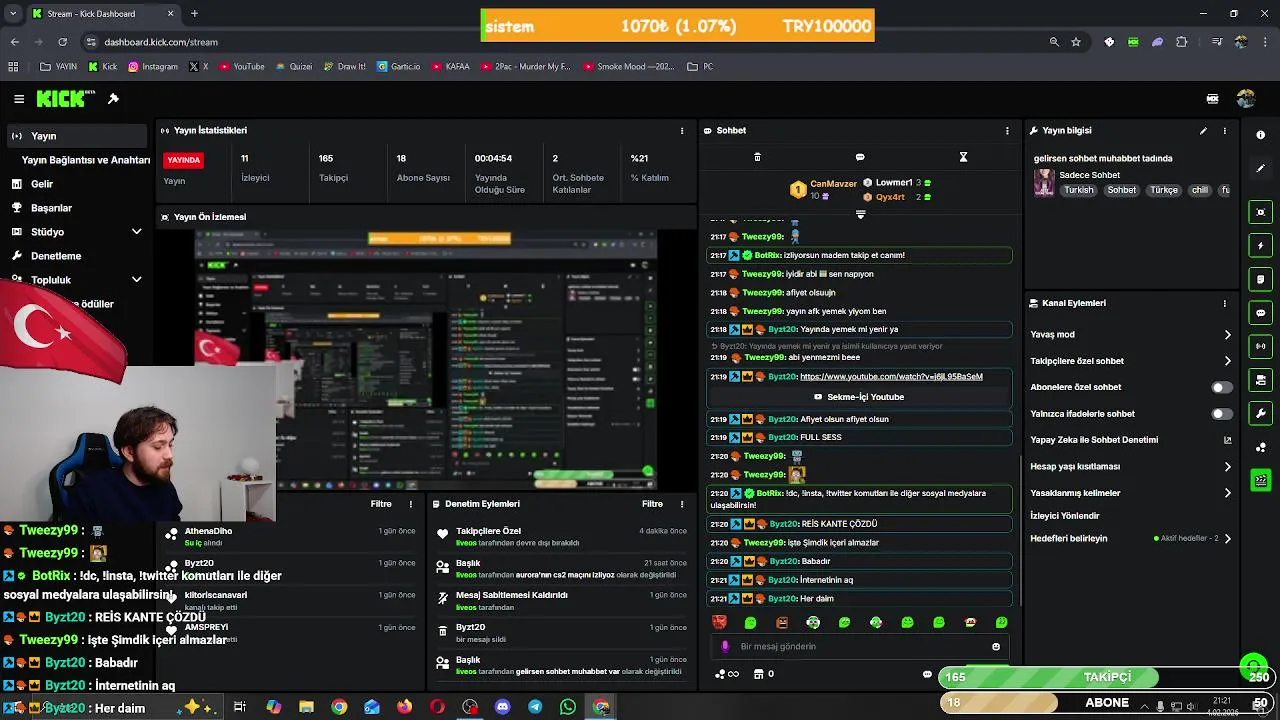
Task: Click the purple microphone icon in chat input
Action: coord(726,647)
